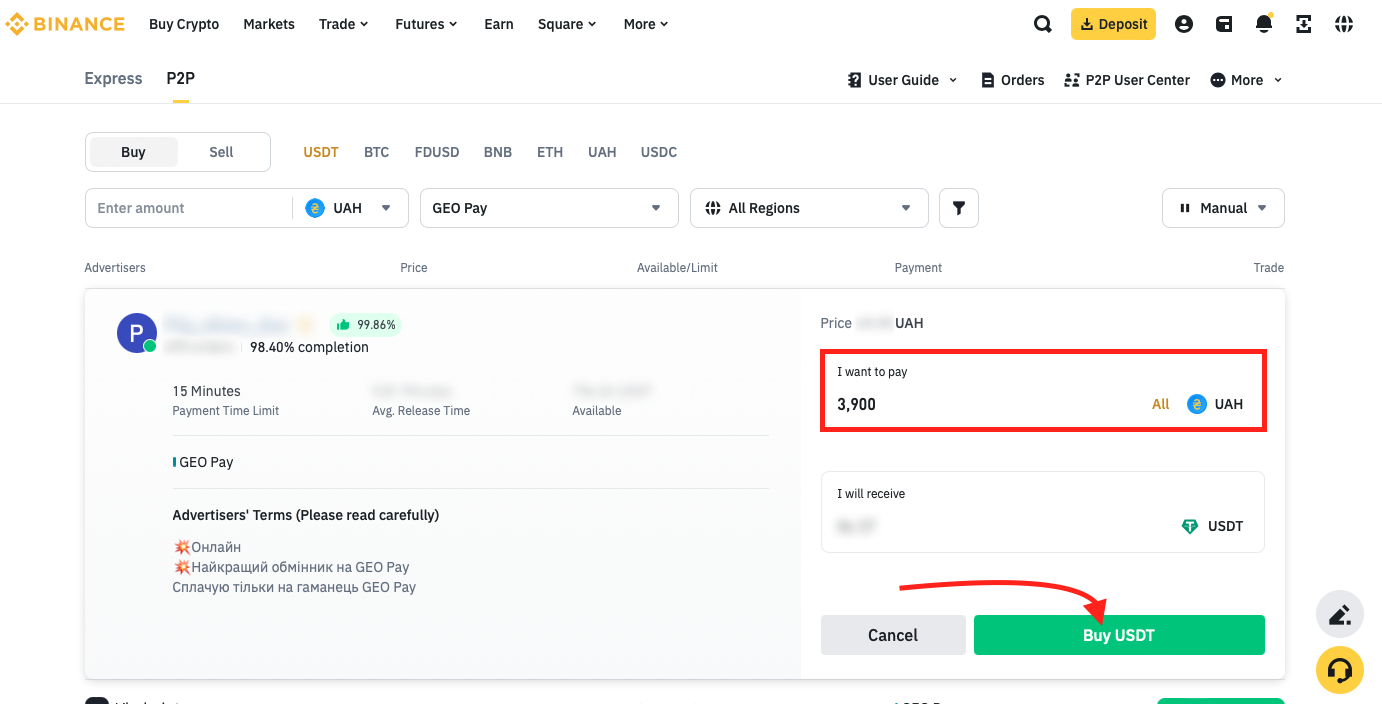Open the search magnifier icon
This screenshot has width=1382, height=704.
pyautogui.click(x=1042, y=24)
